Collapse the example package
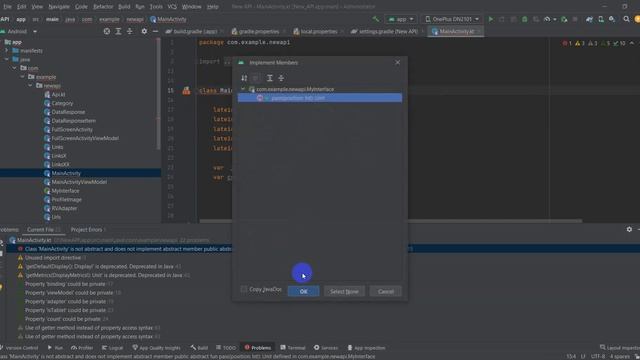 [22, 77]
